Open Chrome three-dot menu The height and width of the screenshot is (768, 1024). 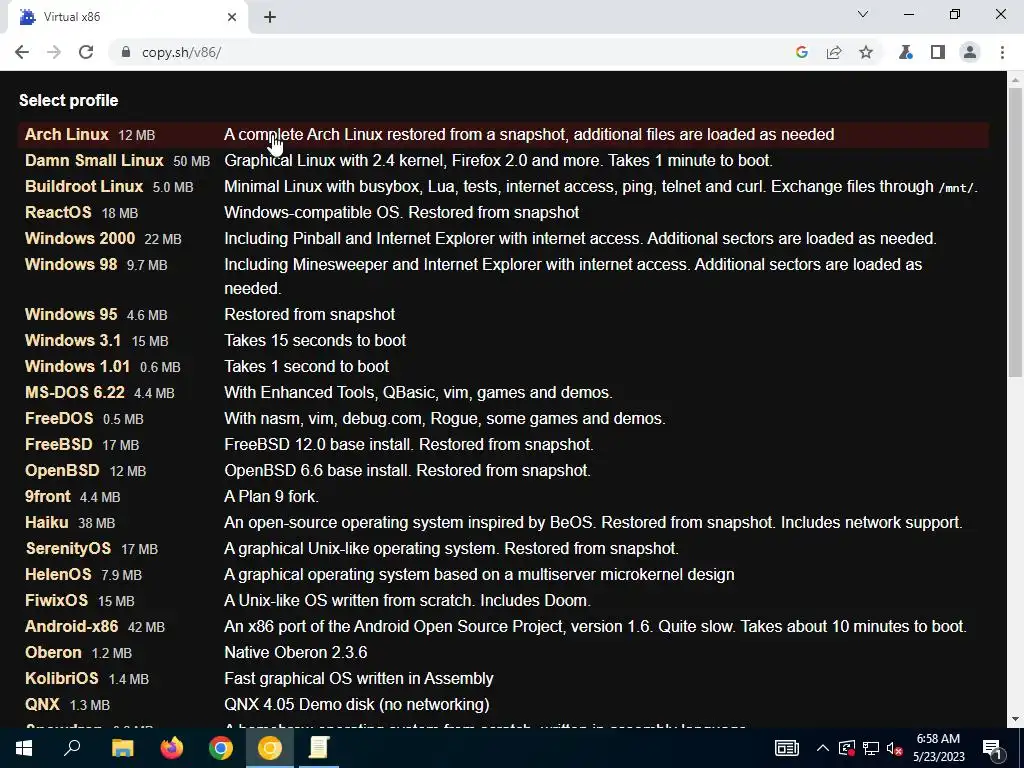[1002, 52]
